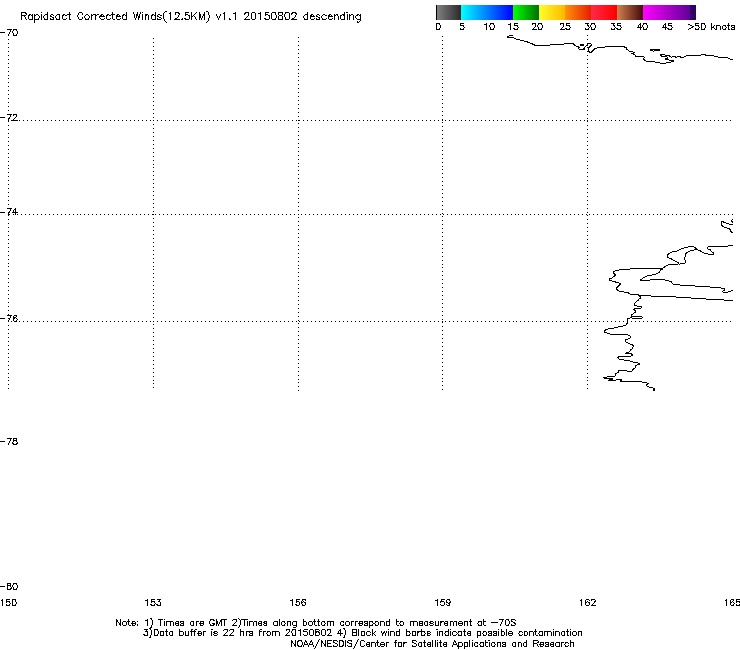
Task: Click the yellow 20-25 knots color band
Action: coord(552,12)
